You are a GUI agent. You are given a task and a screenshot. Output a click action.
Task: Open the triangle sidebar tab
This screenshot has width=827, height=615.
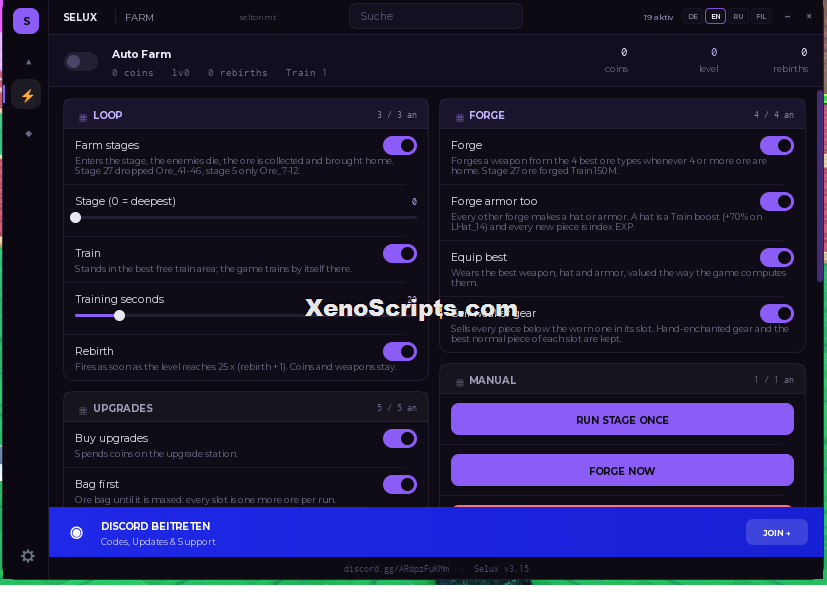[28, 62]
